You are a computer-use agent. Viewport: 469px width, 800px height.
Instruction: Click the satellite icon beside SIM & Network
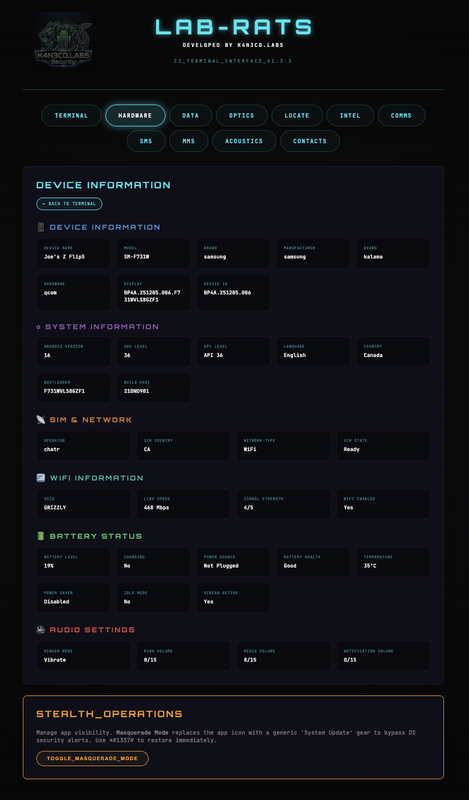41,419
